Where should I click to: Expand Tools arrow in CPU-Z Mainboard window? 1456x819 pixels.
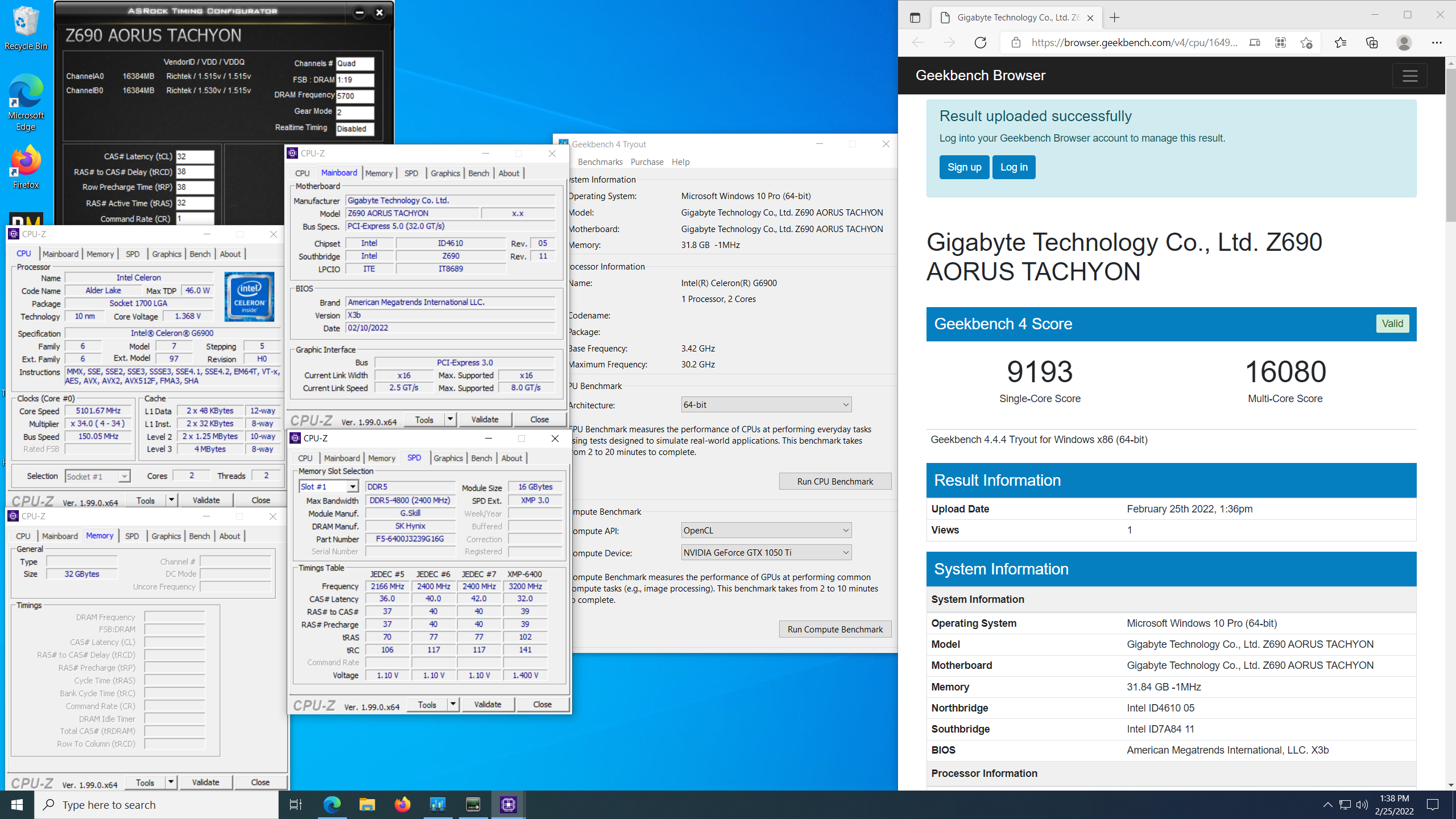450,419
